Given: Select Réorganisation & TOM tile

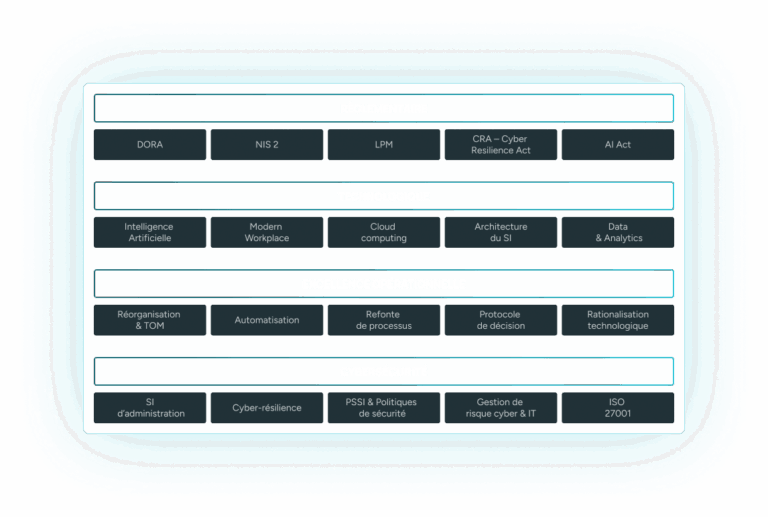Looking at the screenshot, I should pyautogui.click(x=150, y=320).
